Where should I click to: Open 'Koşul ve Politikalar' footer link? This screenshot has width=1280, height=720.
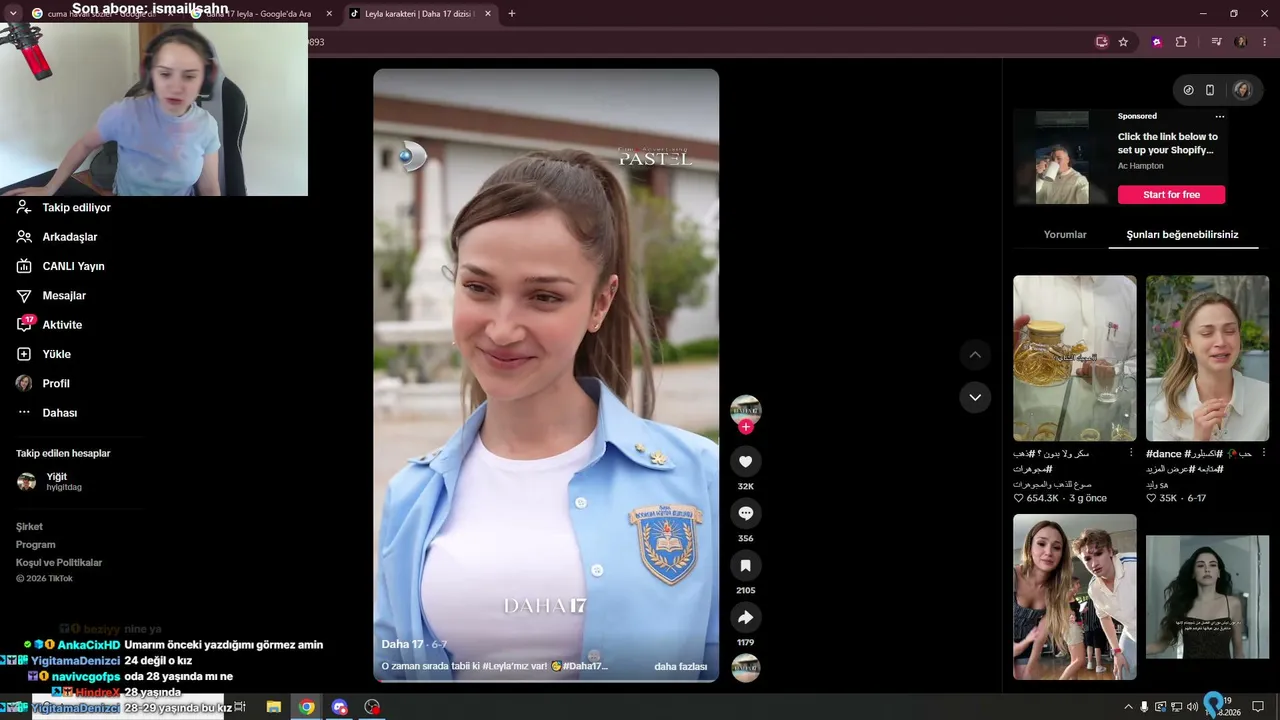(59, 563)
